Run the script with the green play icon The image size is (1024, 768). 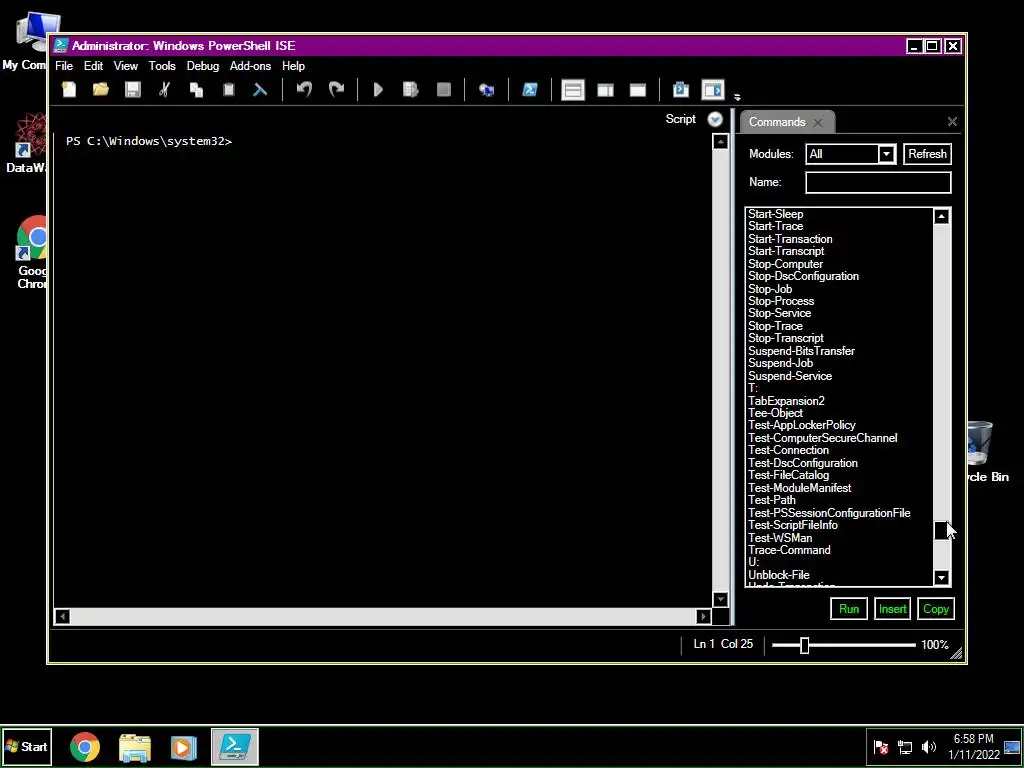tap(378, 89)
